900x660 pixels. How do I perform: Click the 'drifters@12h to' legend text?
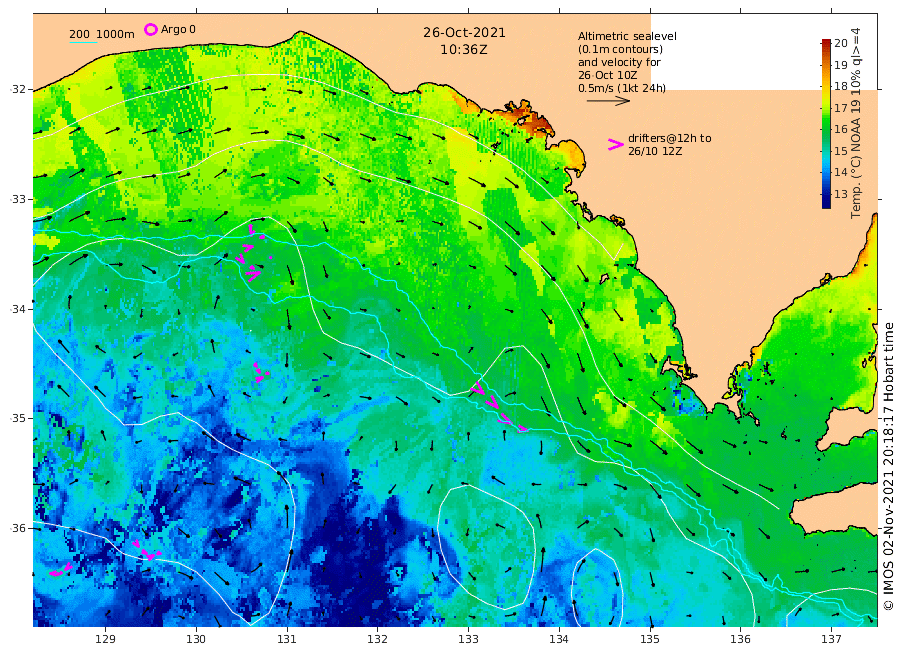(x=669, y=138)
